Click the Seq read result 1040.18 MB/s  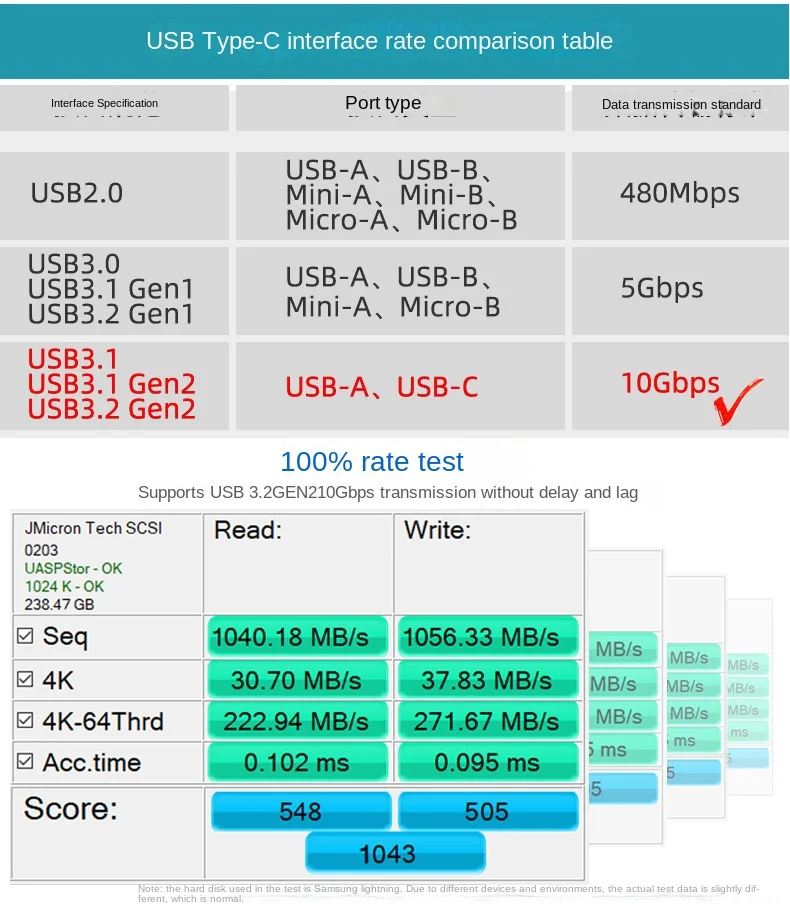click(x=297, y=637)
